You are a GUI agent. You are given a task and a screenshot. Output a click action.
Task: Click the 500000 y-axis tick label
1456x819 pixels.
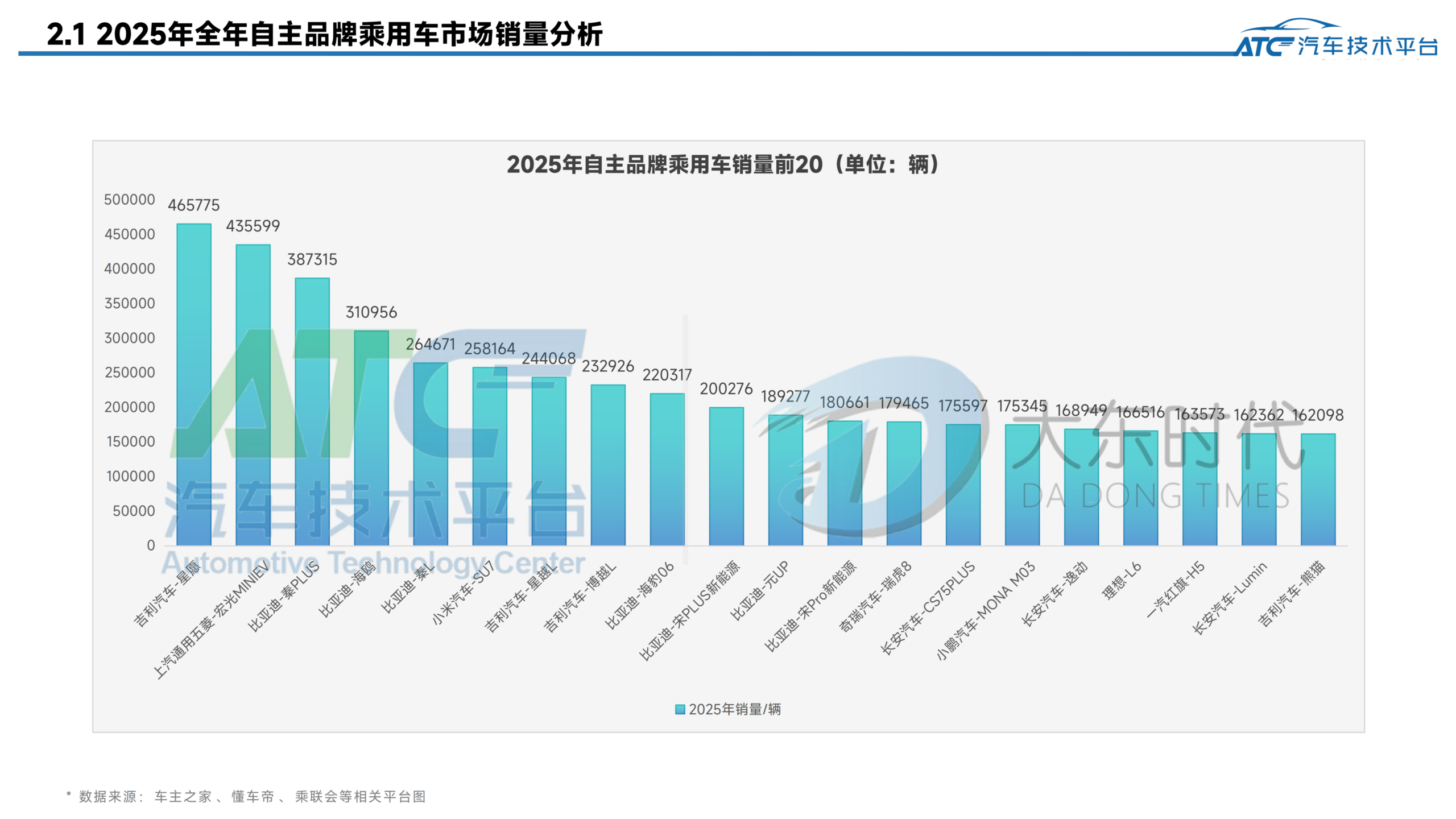point(130,200)
